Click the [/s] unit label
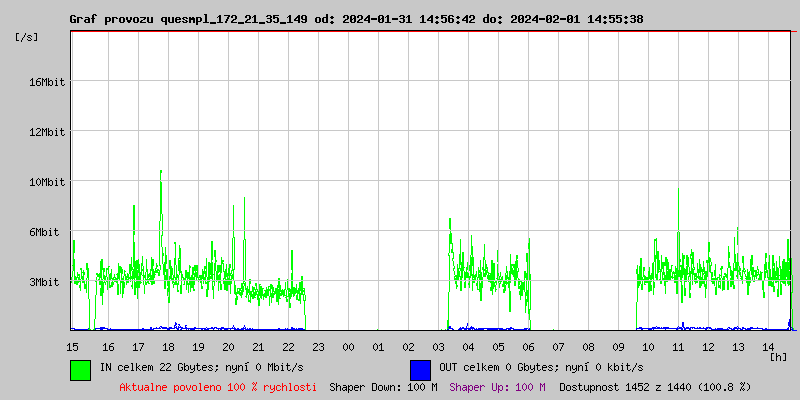Image resolution: width=800 pixels, height=400 pixels. (27, 37)
